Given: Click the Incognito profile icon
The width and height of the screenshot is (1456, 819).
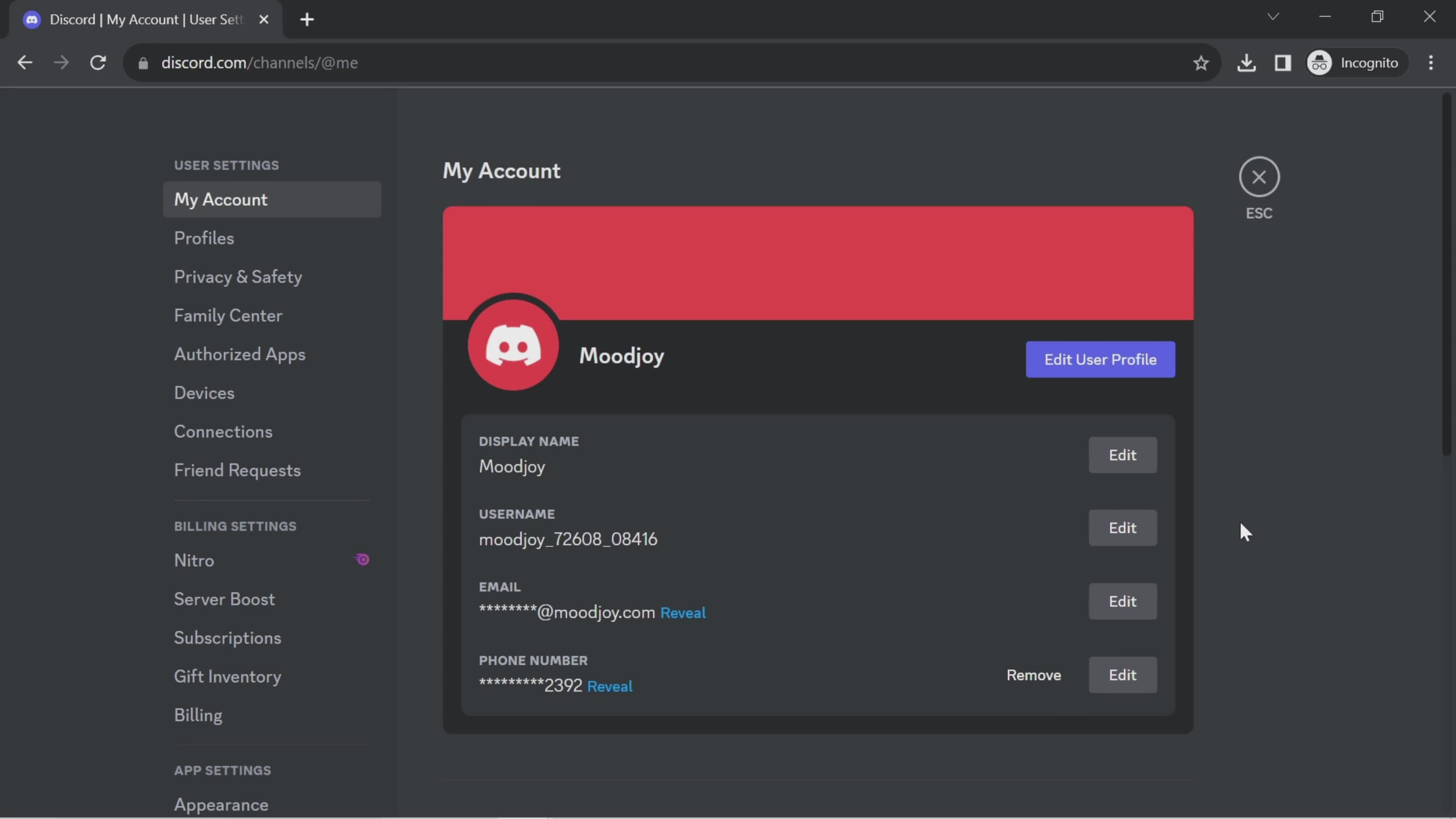Looking at the screenshot, I should [1319, 63].
